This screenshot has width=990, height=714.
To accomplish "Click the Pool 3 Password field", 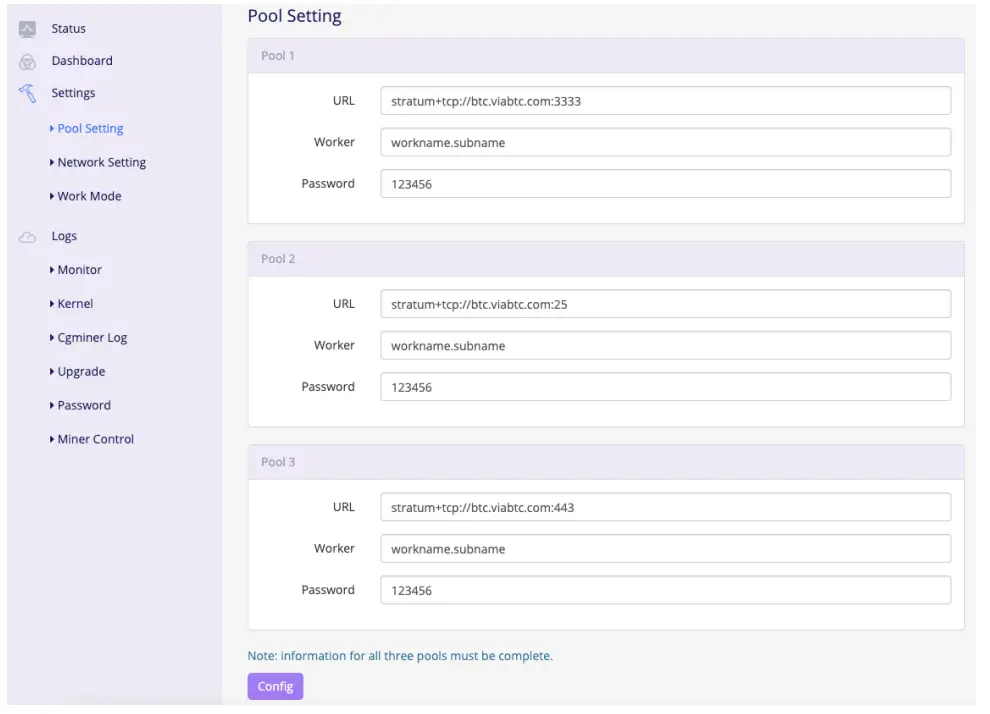I will click(x=665, y=590).
